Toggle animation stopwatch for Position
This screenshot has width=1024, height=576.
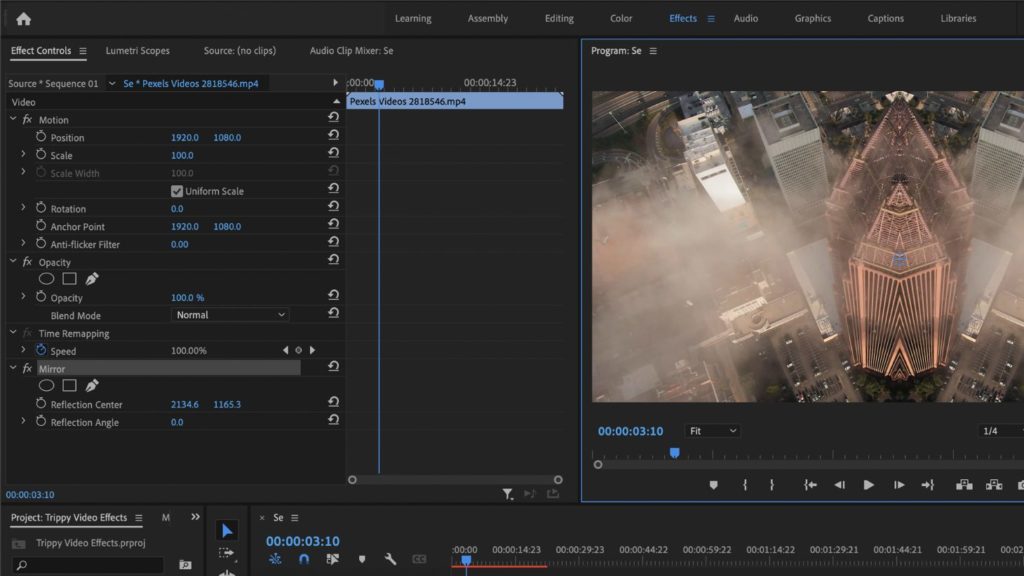click(41, 137)
